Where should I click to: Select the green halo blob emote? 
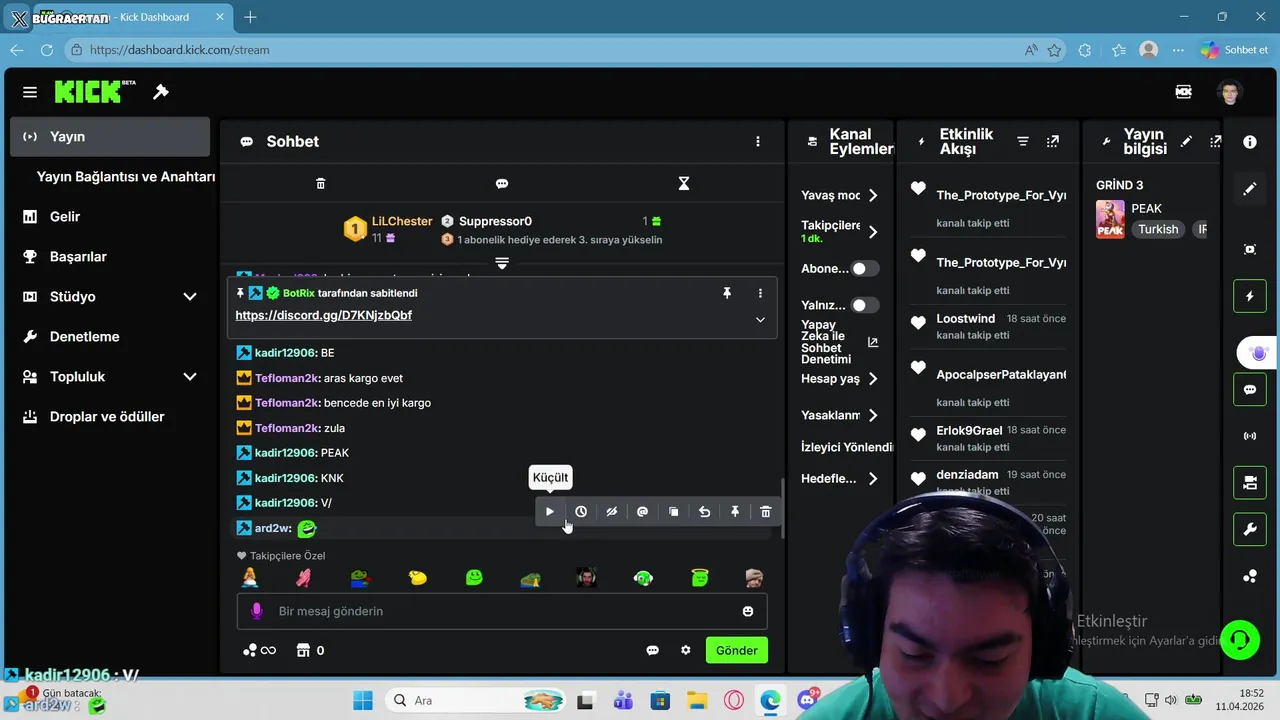(700, 578)
